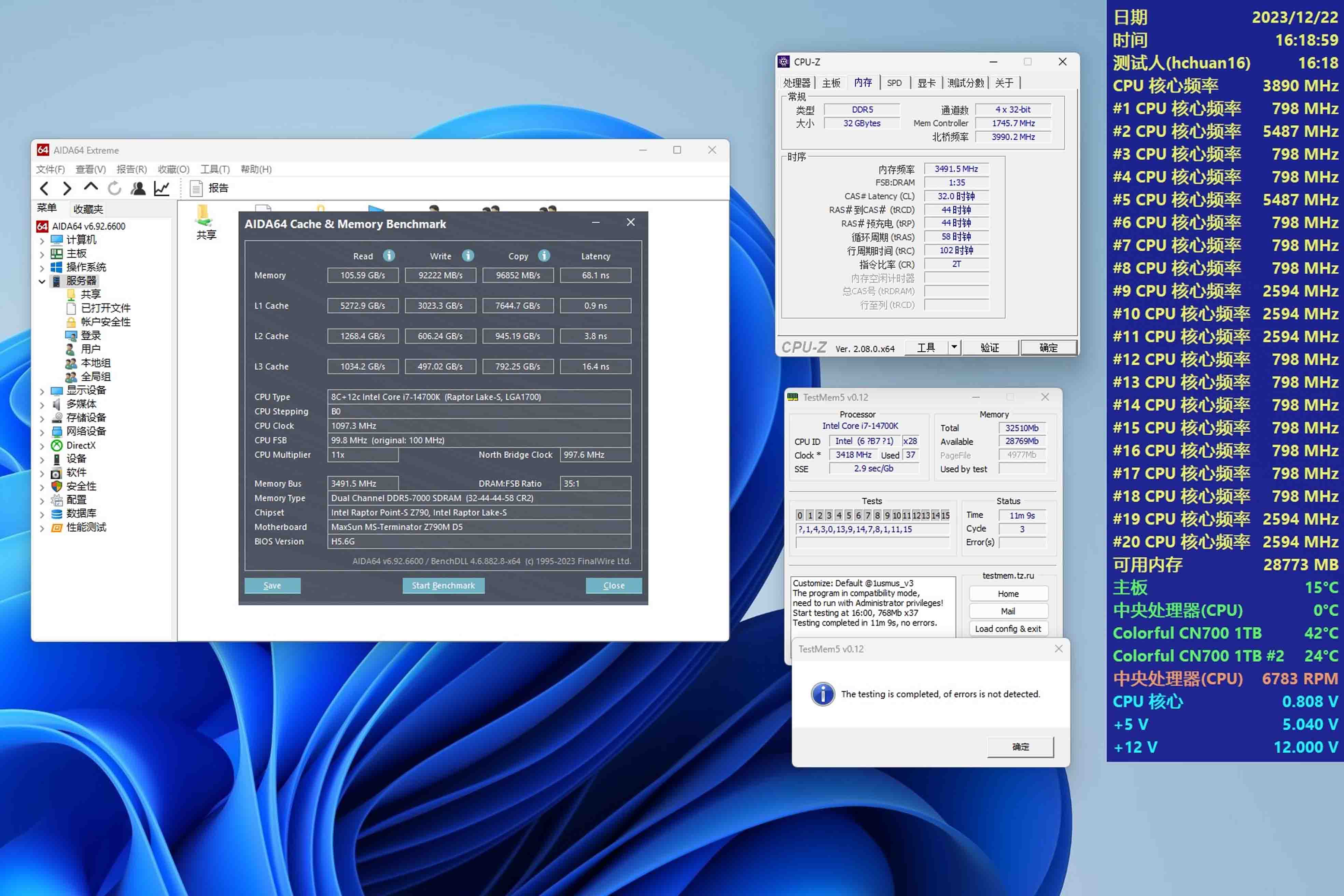Viewport: 1344px width, 896px height.
Task: Switch to CPU-Z 关于 tab
Action: pyautogui.click(x=1004, y=83)
